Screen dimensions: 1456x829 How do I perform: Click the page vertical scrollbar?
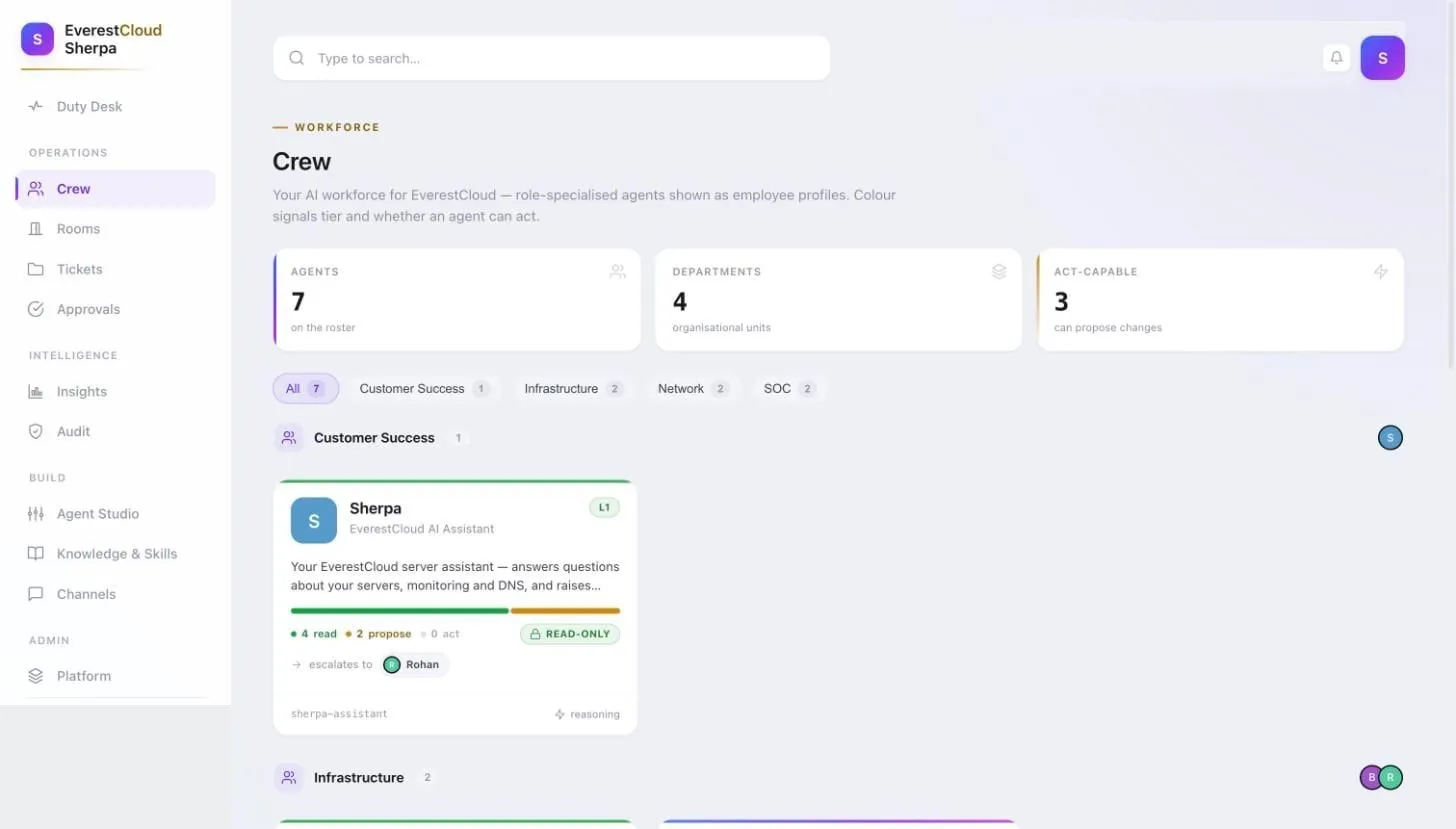pos(1451,185)
